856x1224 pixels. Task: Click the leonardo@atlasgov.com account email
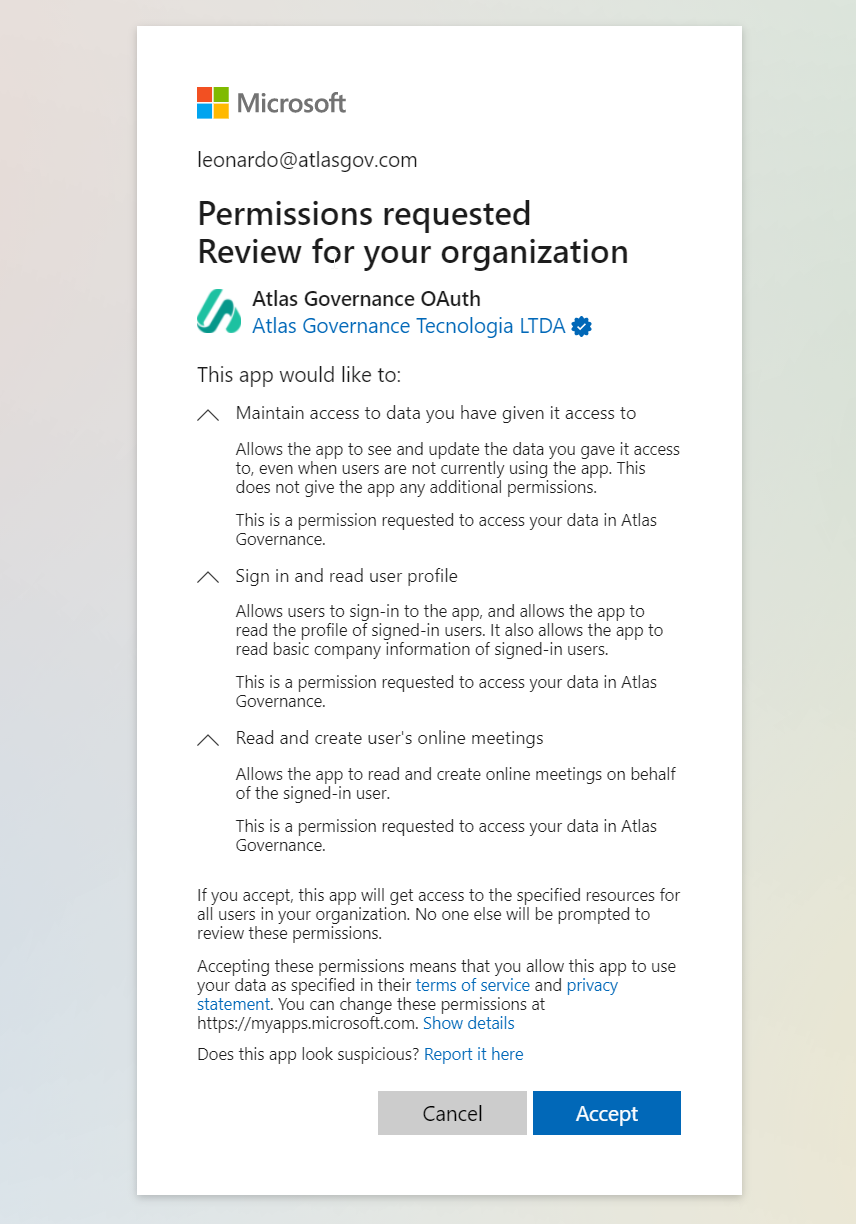point(307,160)
